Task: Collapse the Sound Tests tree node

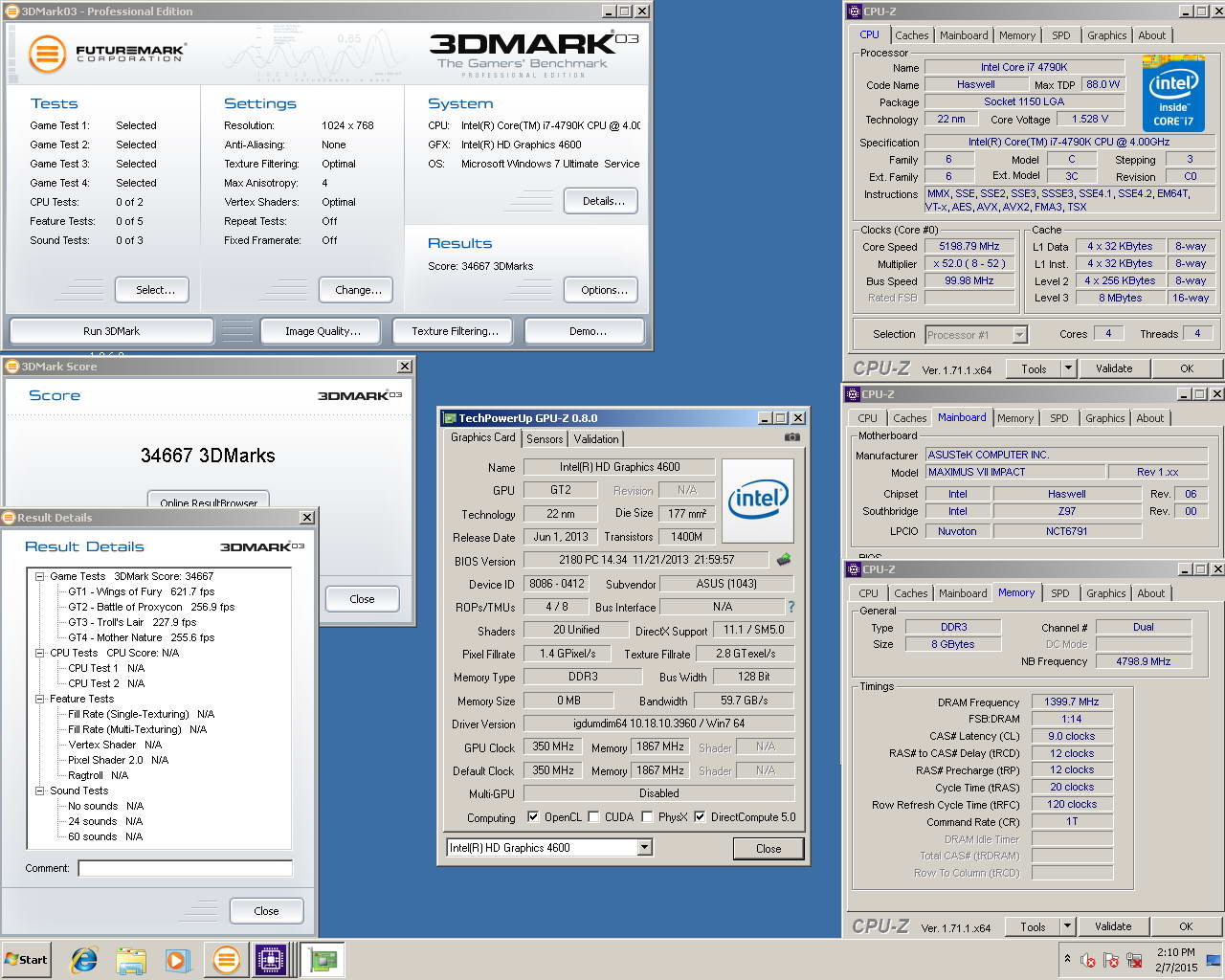Action: click(39, 791)
